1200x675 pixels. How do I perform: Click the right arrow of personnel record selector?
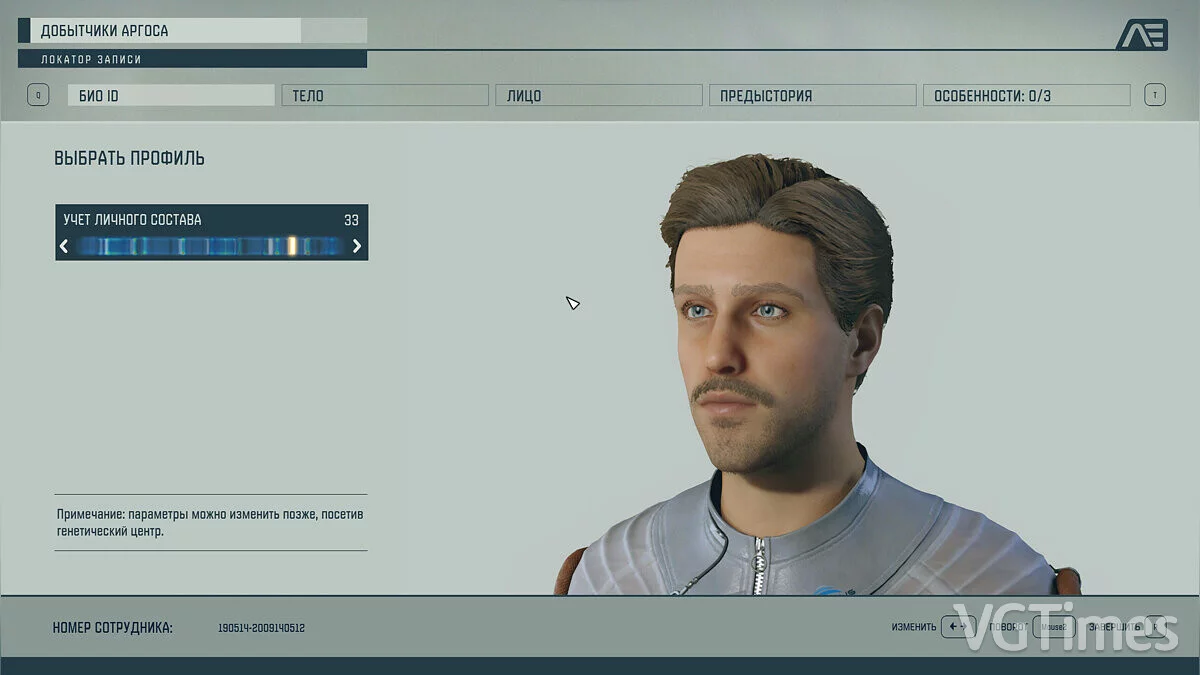coord(357,246)
